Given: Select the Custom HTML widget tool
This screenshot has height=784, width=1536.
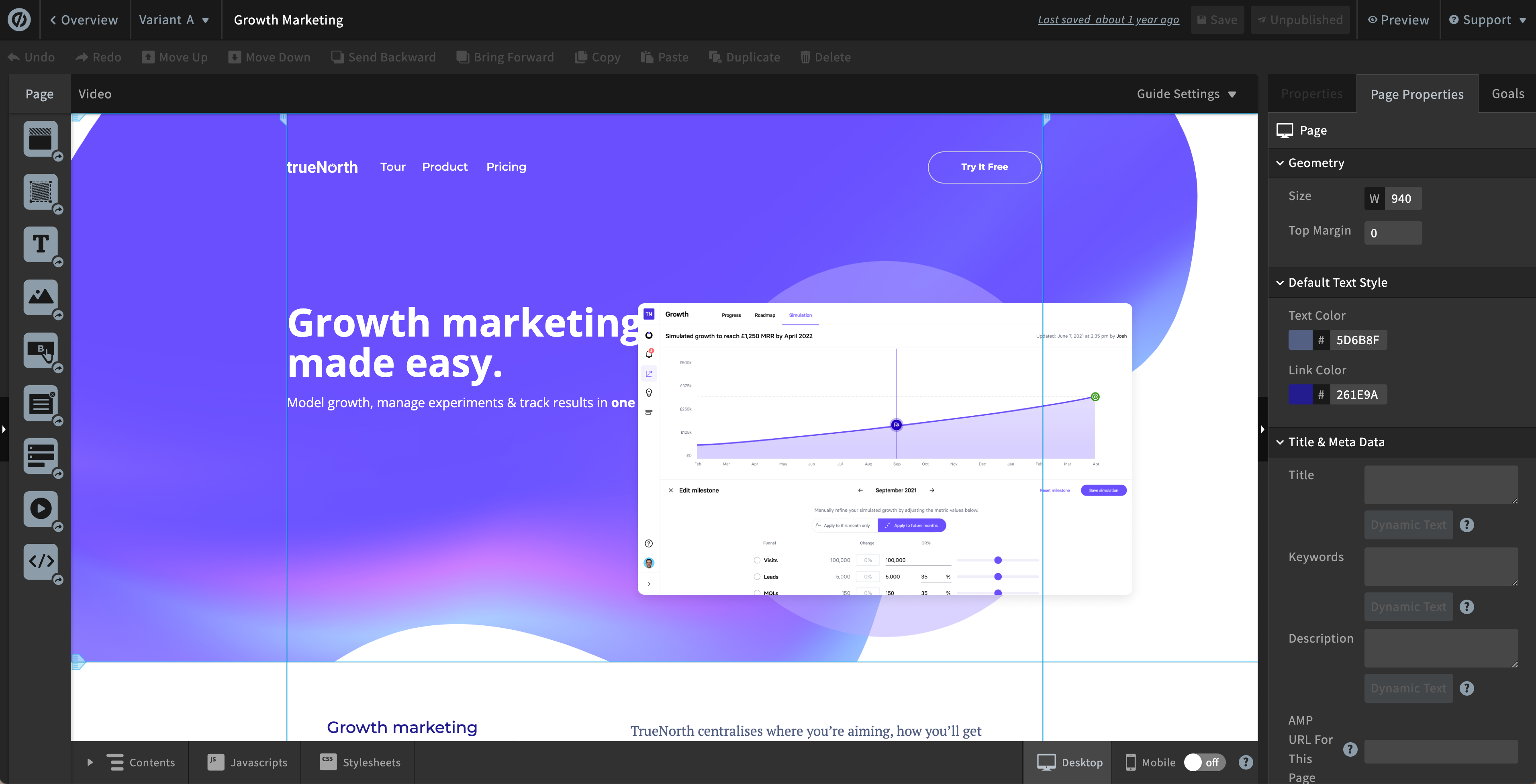Looking at the screenshot, I should [x=41, y=561].
